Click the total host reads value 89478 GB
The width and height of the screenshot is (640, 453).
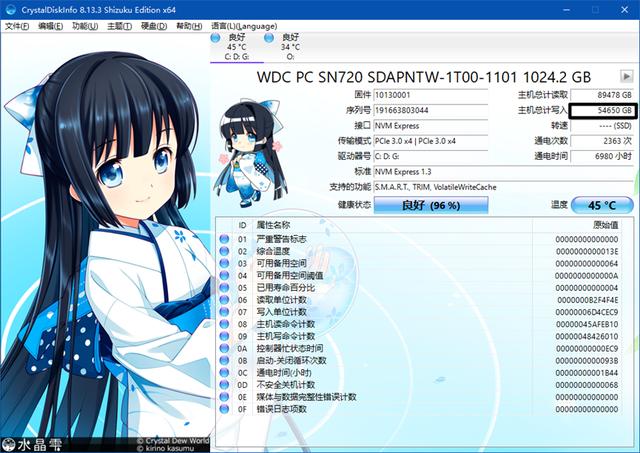click(602, 95)
